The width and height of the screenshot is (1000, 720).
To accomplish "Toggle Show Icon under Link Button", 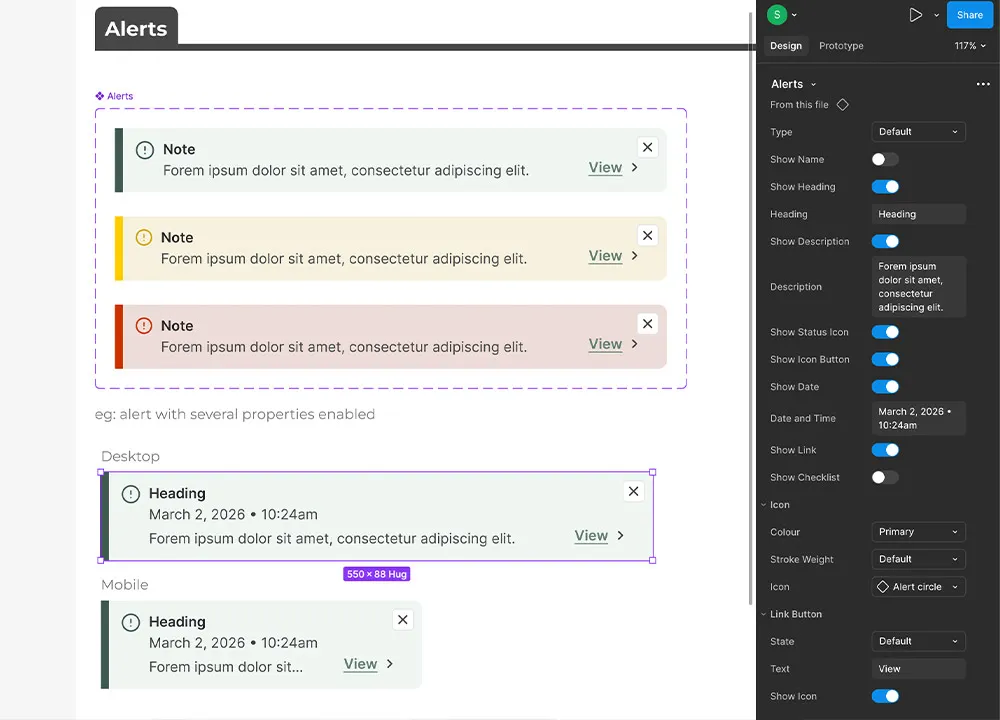I will pyautogui.click(x=885, y=696).
